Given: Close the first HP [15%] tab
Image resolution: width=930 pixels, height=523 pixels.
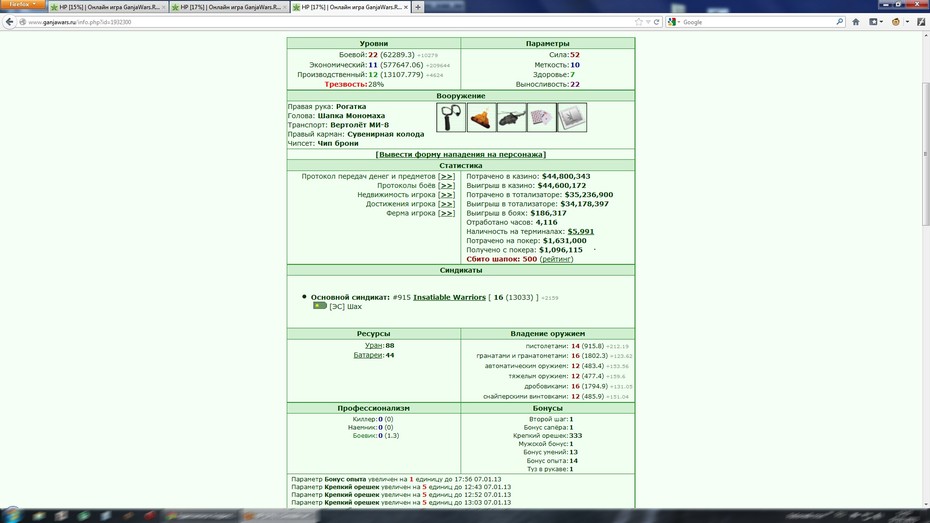Looking at the screenshot, I should 164,7.
